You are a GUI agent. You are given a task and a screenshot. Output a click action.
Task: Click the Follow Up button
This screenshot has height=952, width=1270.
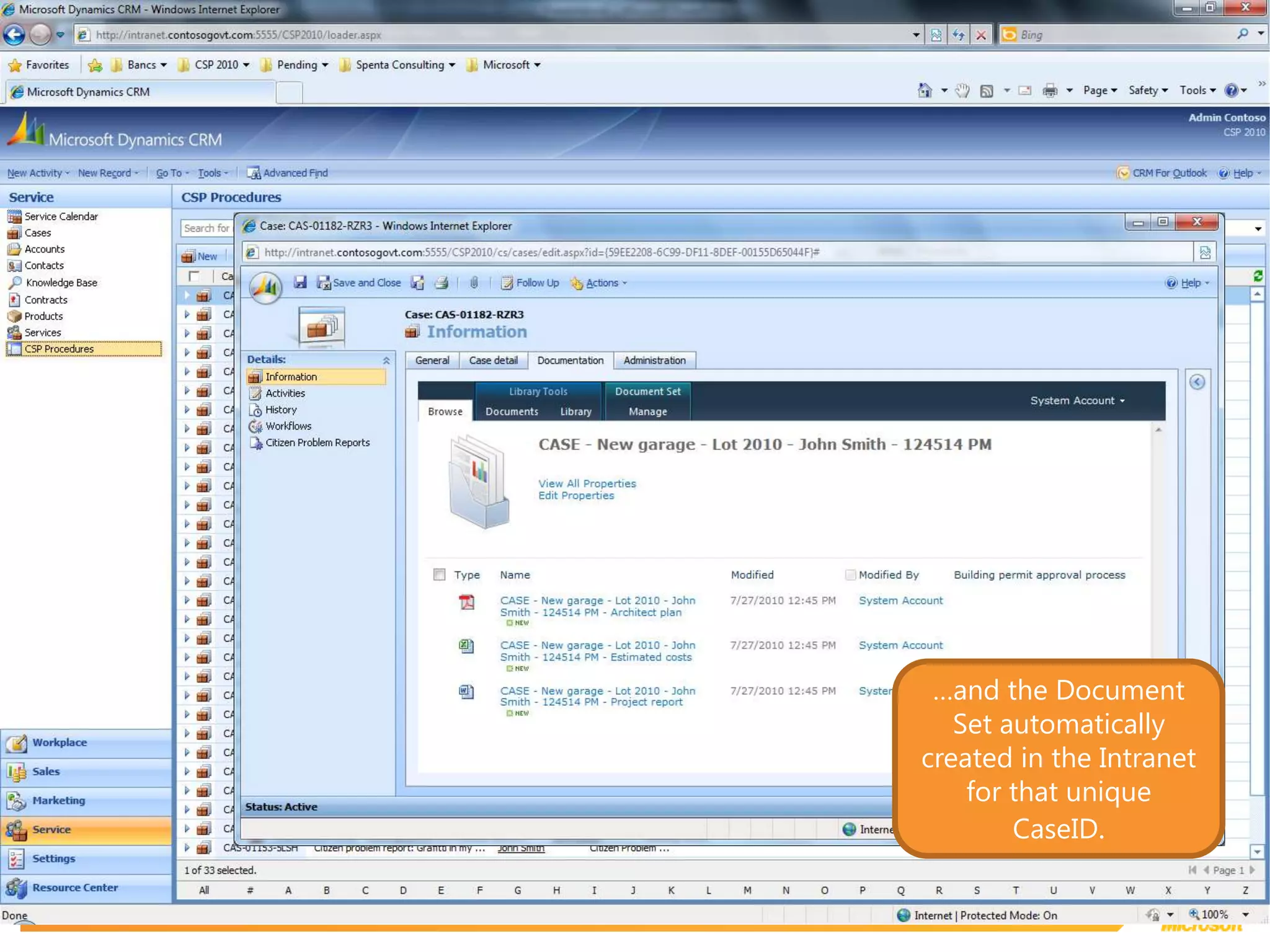[530, 283]
